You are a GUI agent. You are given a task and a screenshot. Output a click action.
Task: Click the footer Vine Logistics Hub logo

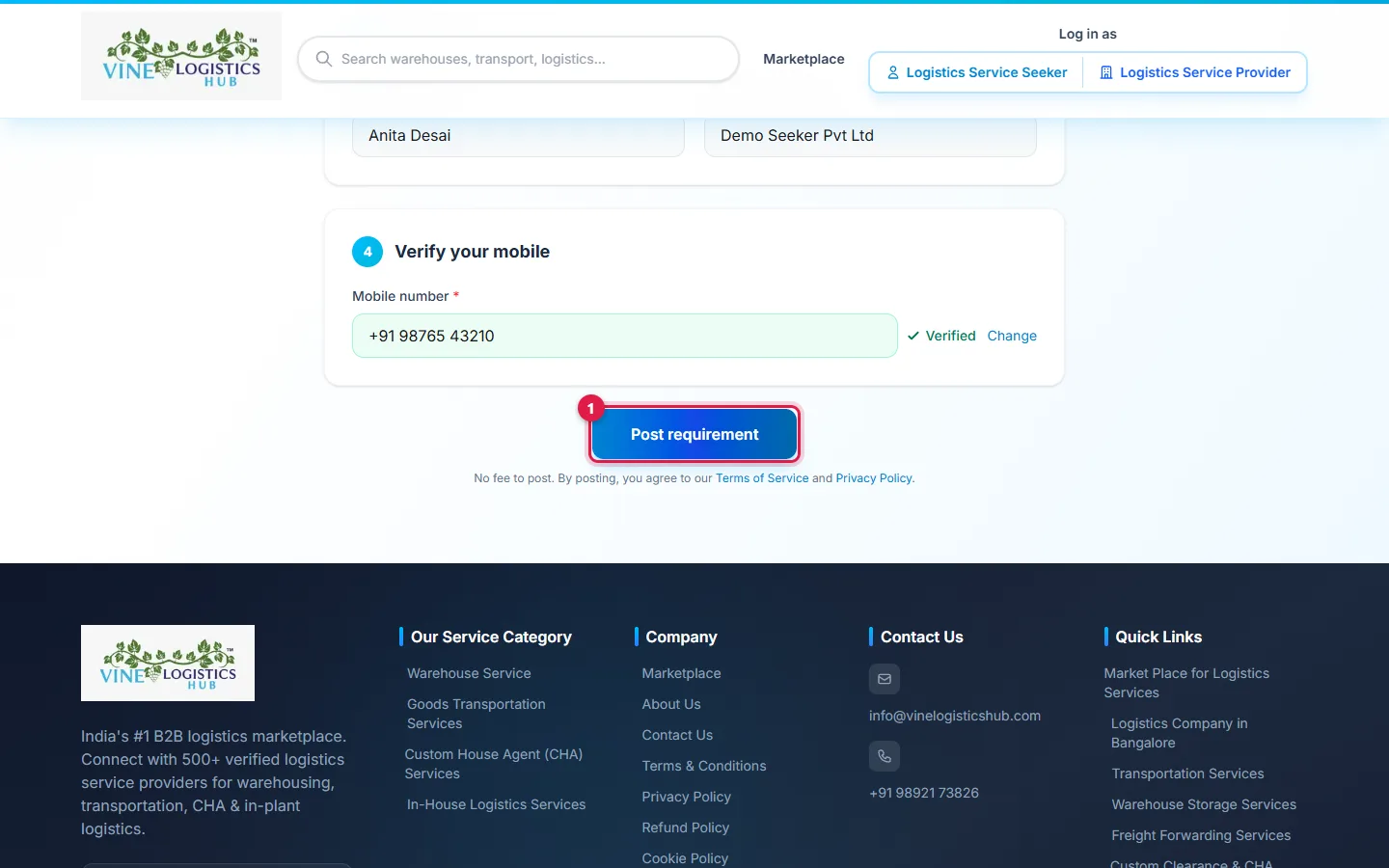click(x=168, y=663)
